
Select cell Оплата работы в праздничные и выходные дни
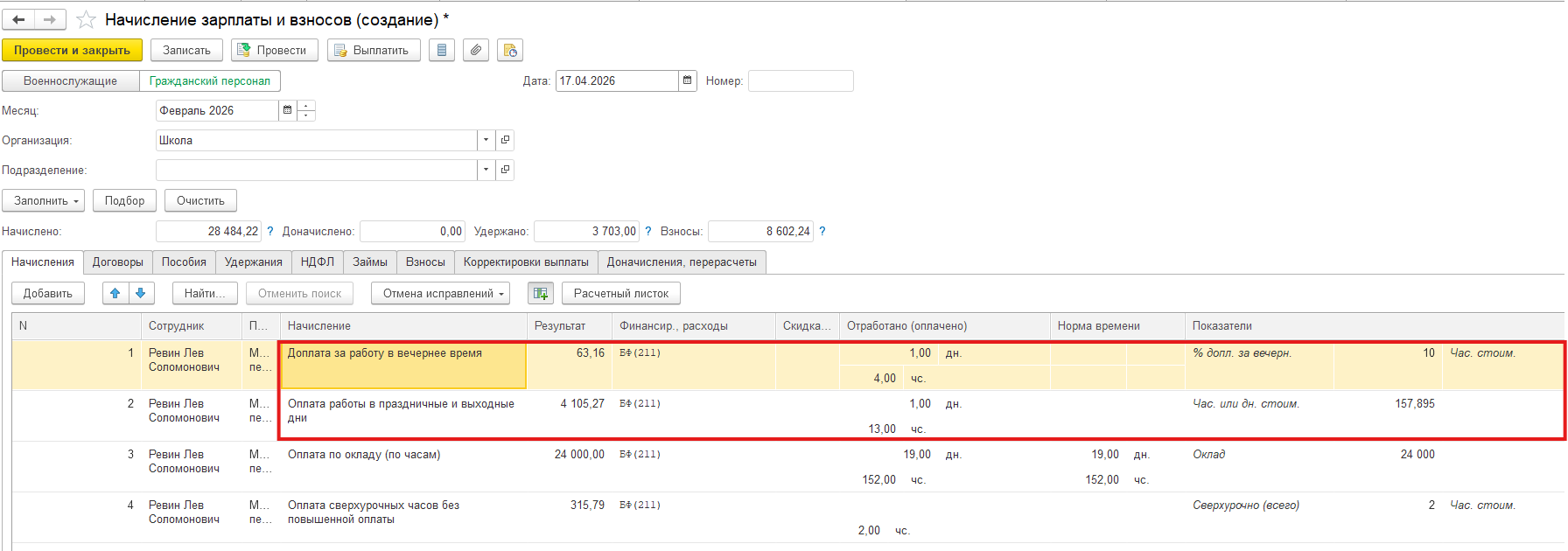point(402,415)
